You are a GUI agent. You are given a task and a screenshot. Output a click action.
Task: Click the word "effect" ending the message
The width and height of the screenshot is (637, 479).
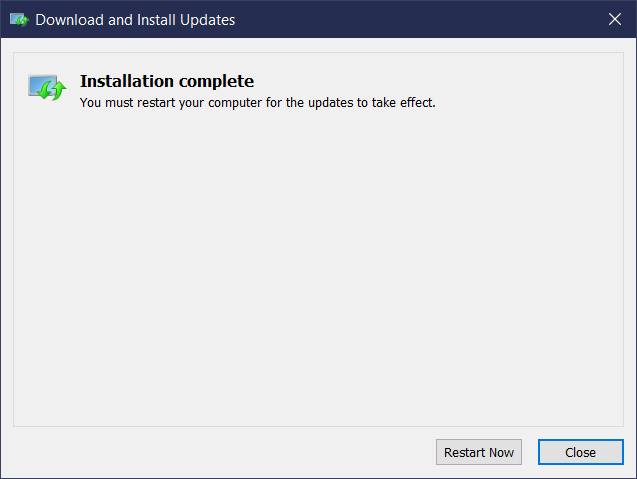coord(417,102)
